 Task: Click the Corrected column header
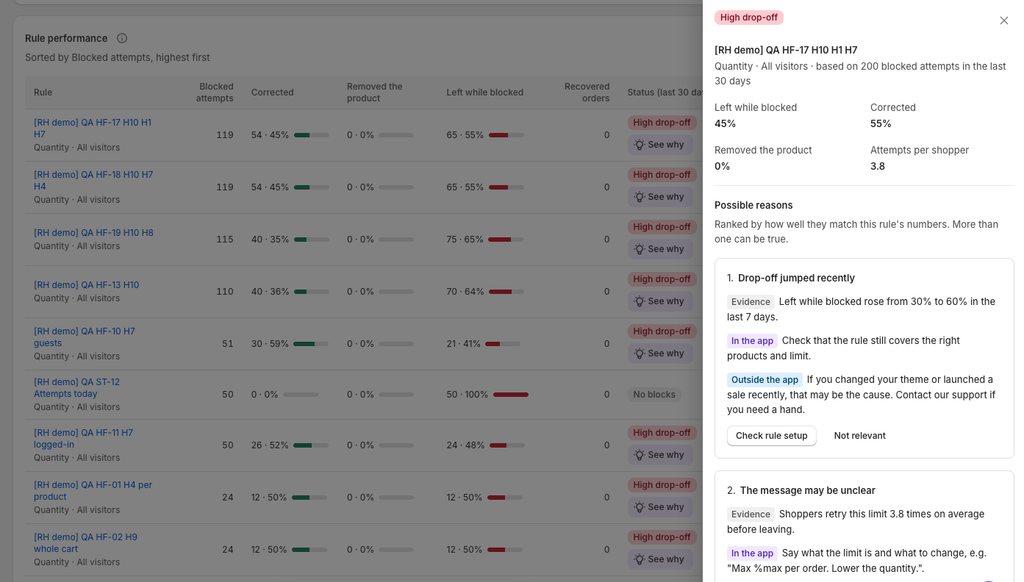[x=272, y=92]
